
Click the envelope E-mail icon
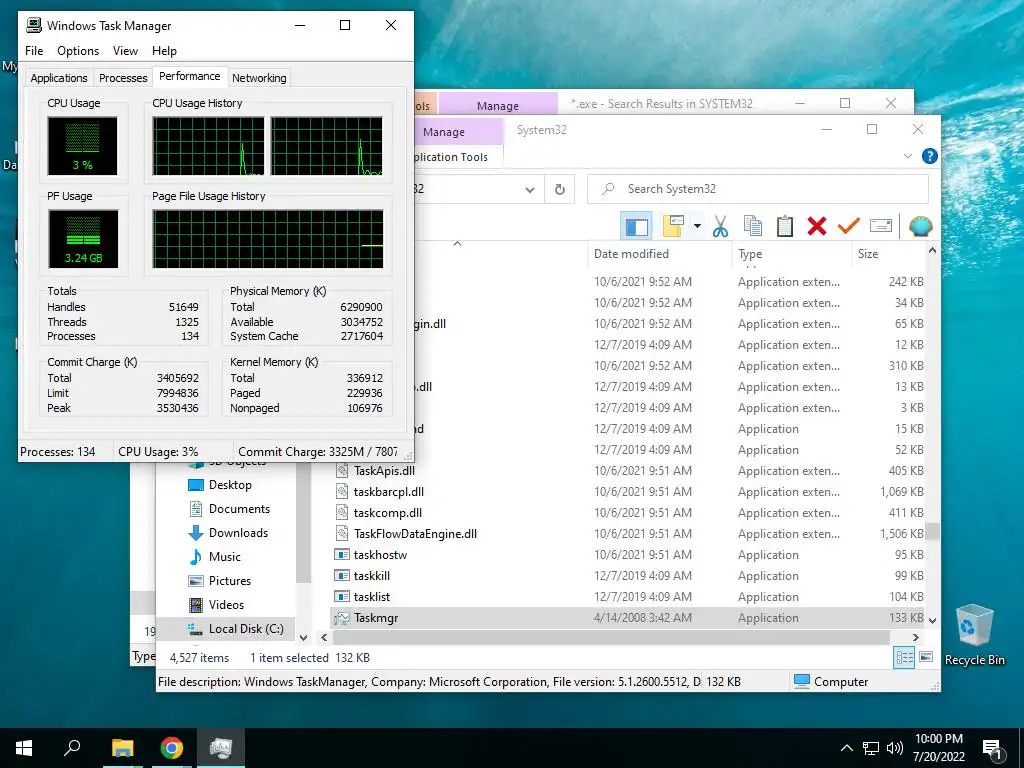pyautogui.click(x=881, y=226)
